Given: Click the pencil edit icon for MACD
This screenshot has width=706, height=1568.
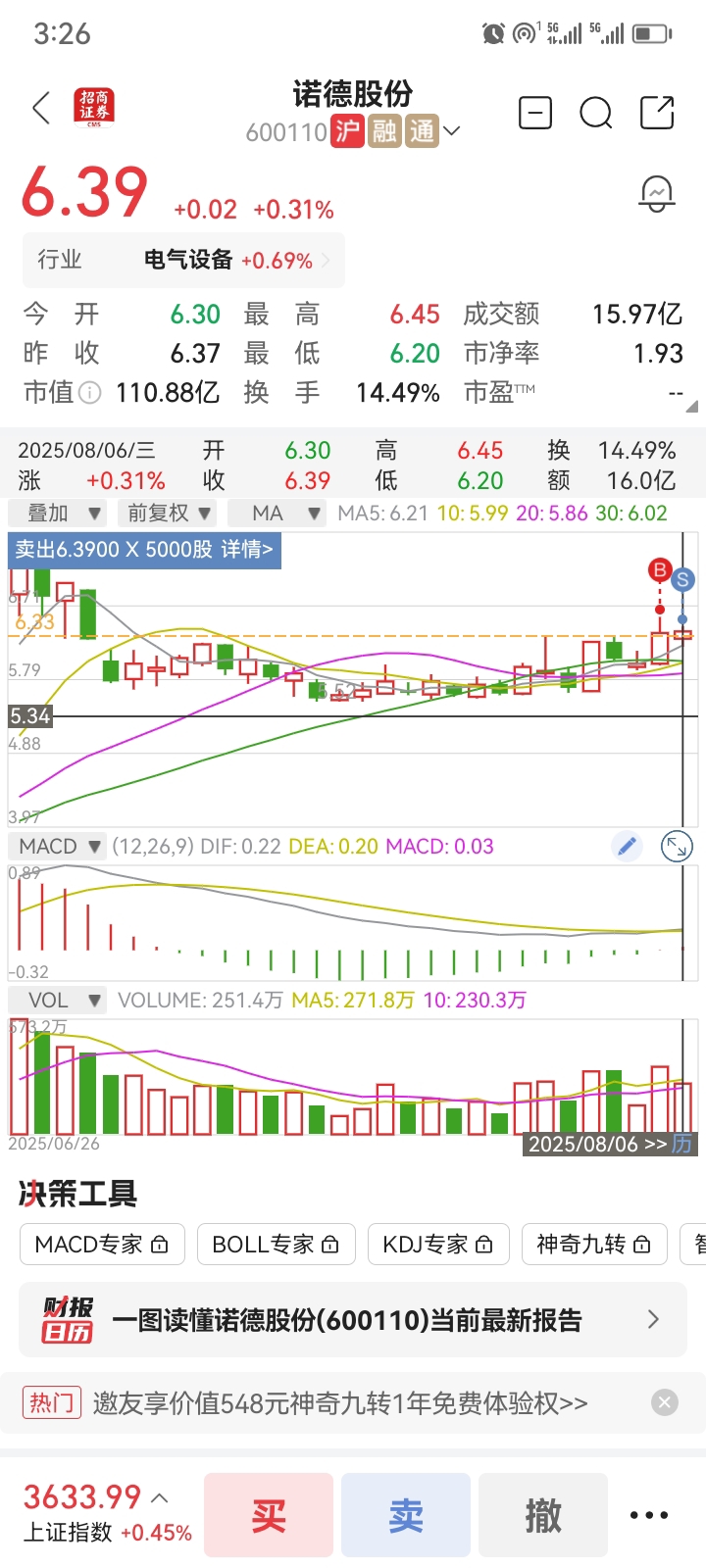Looking at the screenshot, I should coord(627,846).
